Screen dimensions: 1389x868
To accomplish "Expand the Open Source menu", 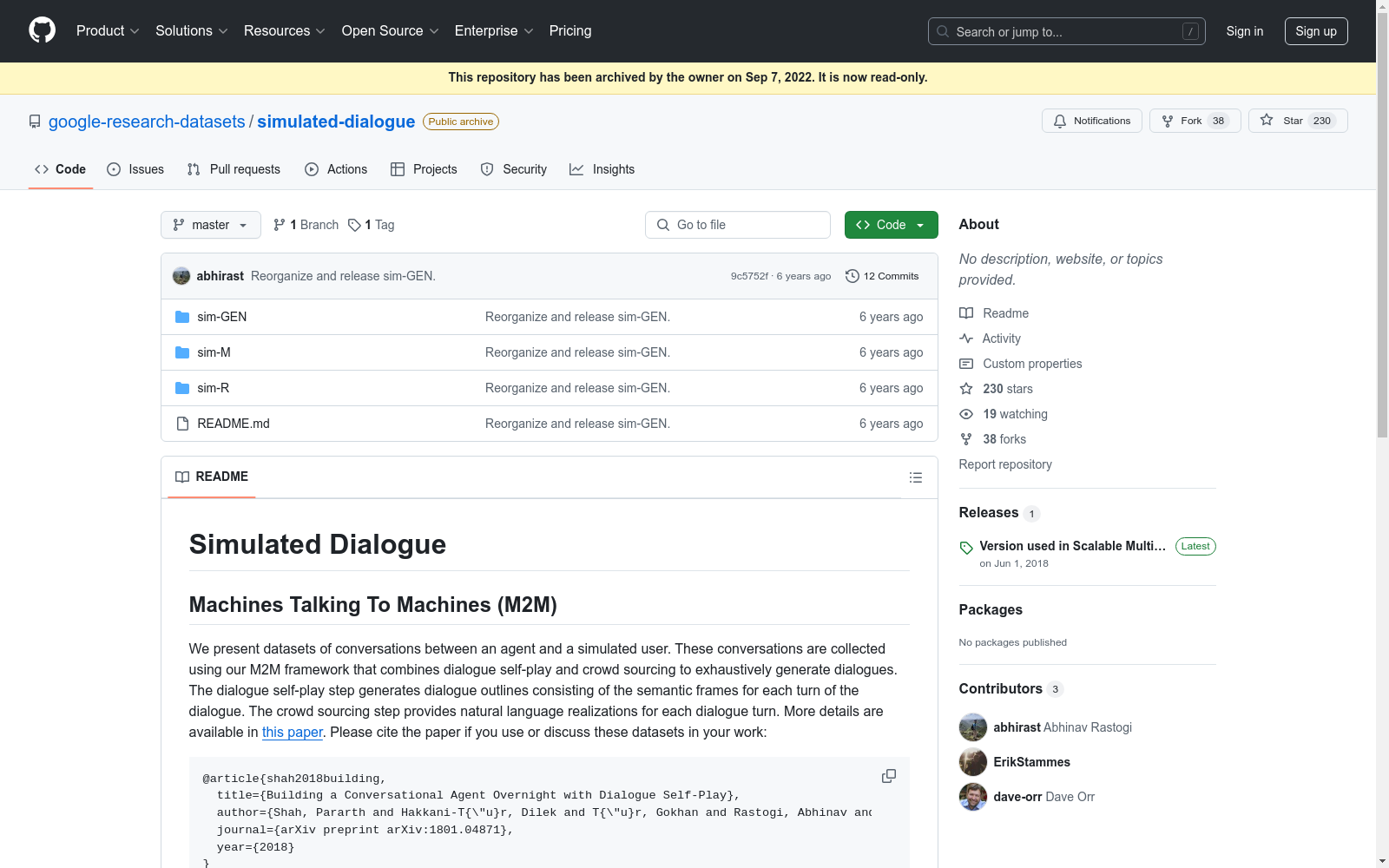I will [x=391, y=31].
